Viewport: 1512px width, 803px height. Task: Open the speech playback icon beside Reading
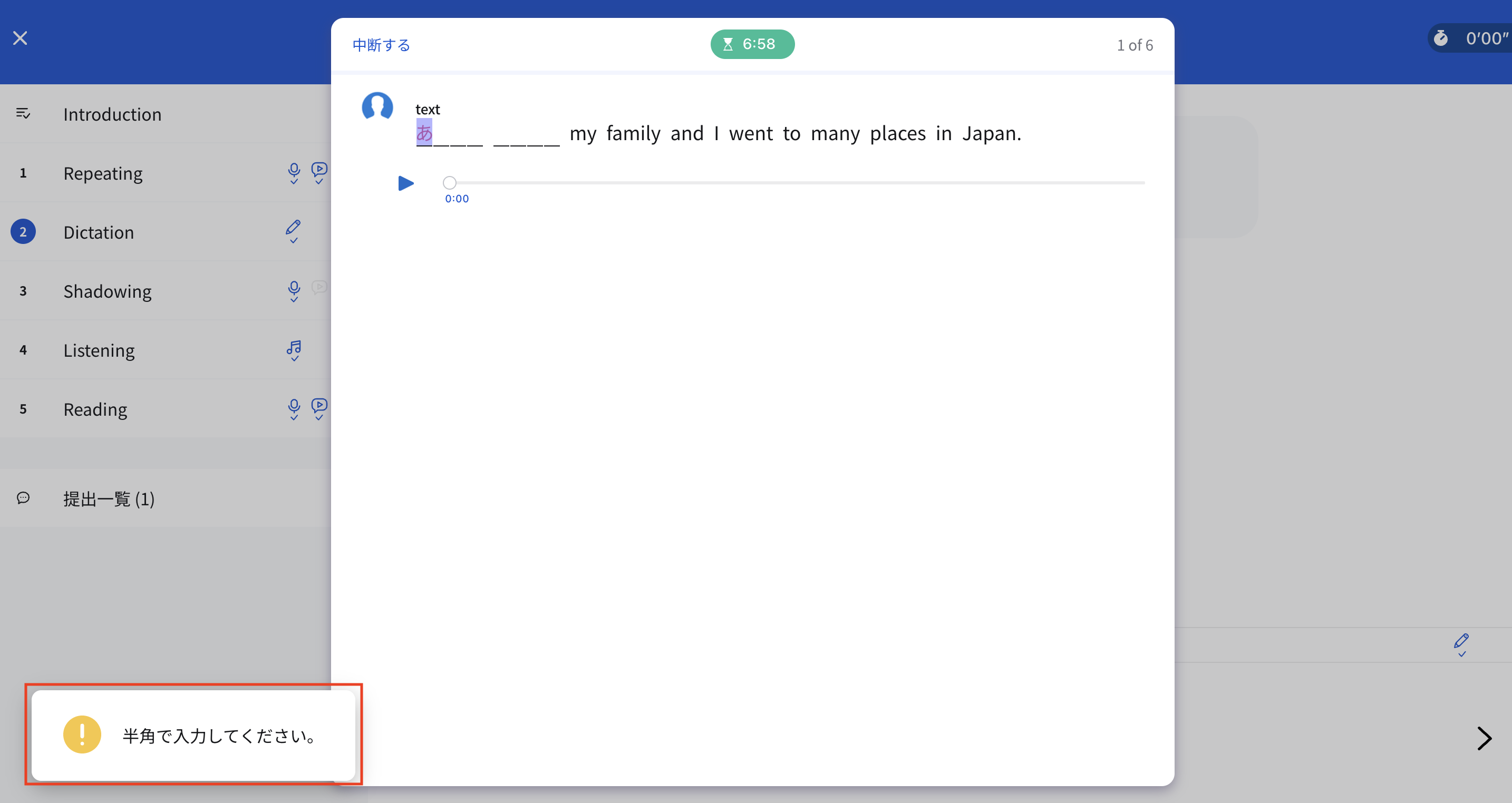pos(319,406)
